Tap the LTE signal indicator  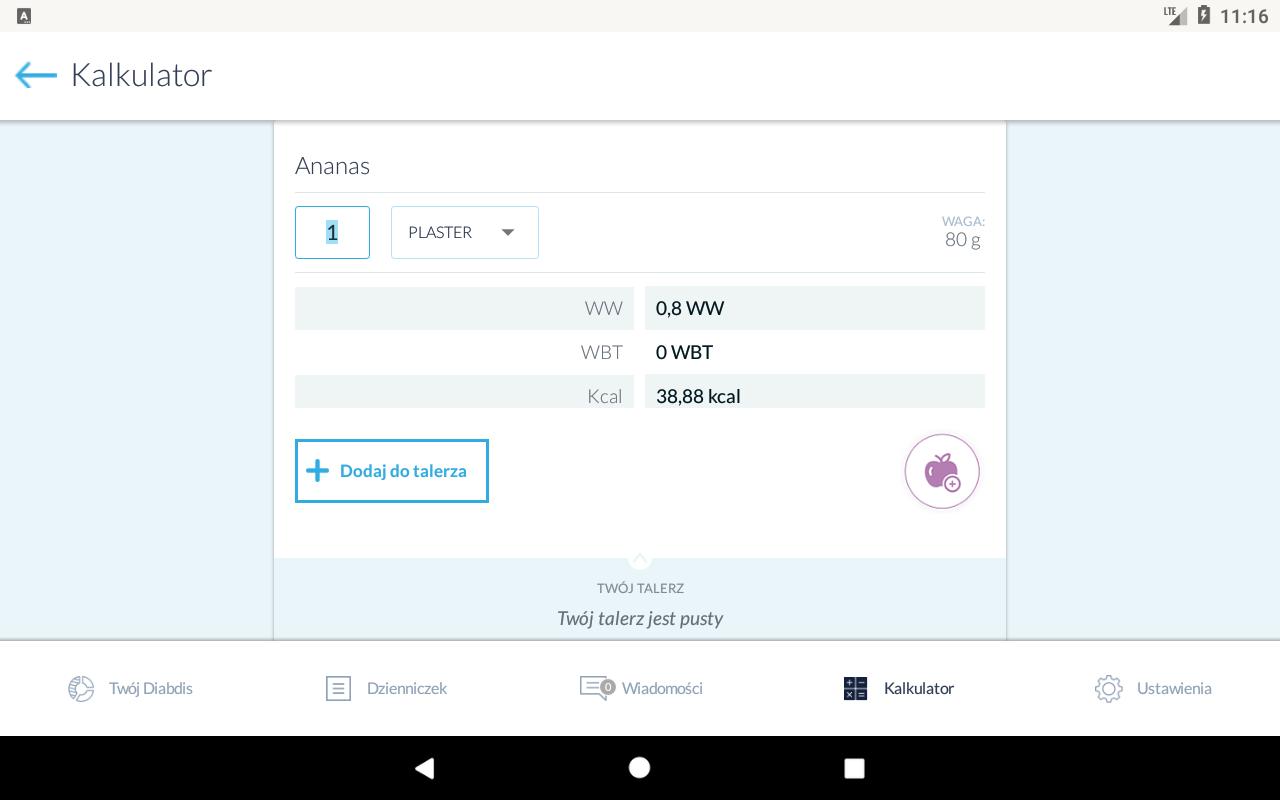tap(1175, 15)
